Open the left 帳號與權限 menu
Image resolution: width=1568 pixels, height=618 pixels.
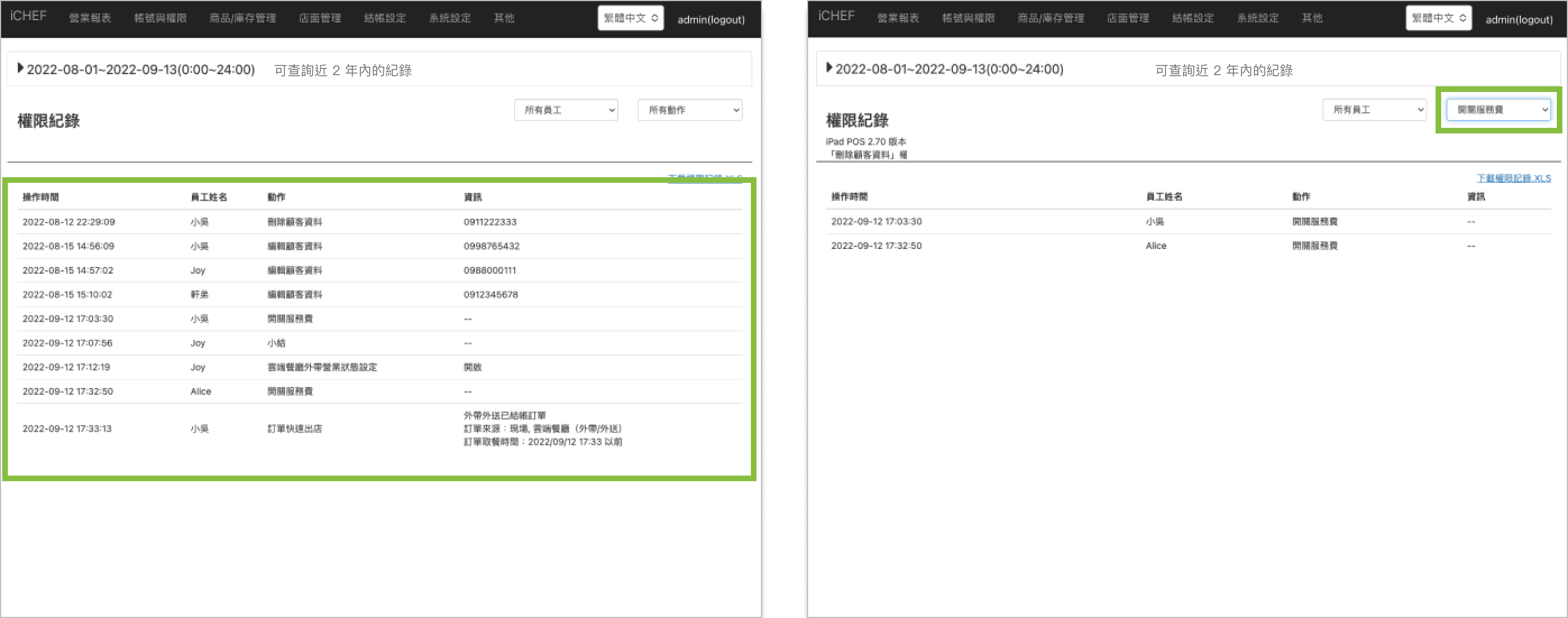[160, 19]
